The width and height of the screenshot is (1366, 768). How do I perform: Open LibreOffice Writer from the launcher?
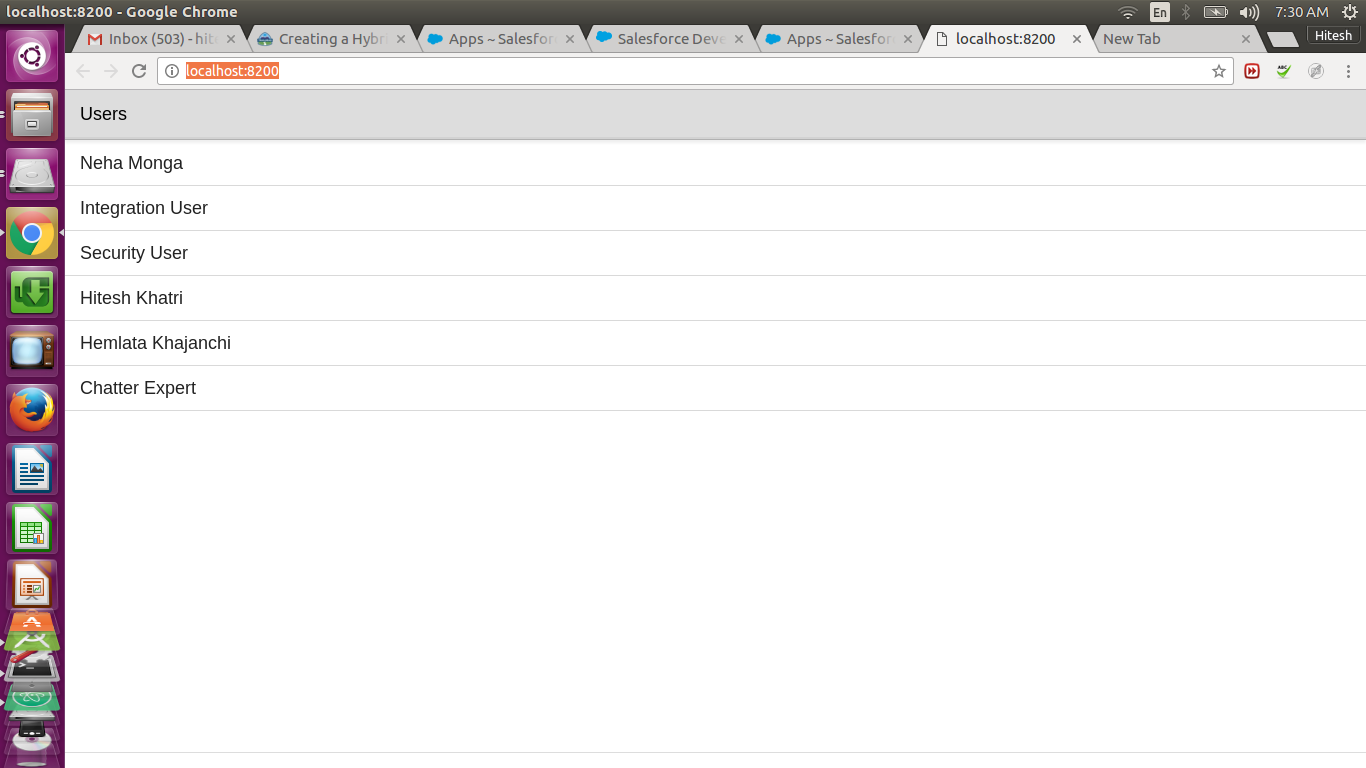coord(32,469)
